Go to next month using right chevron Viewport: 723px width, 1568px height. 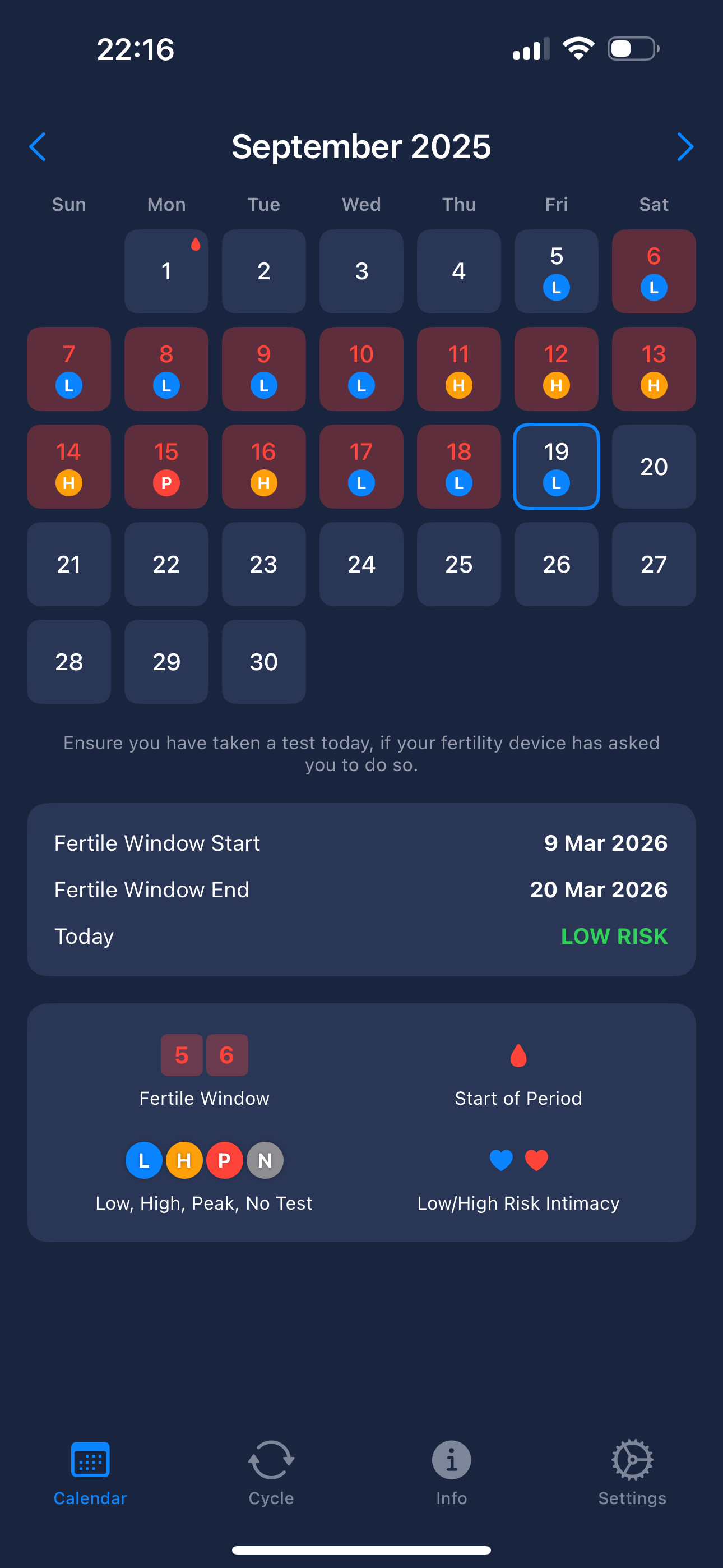pos(685,146)
